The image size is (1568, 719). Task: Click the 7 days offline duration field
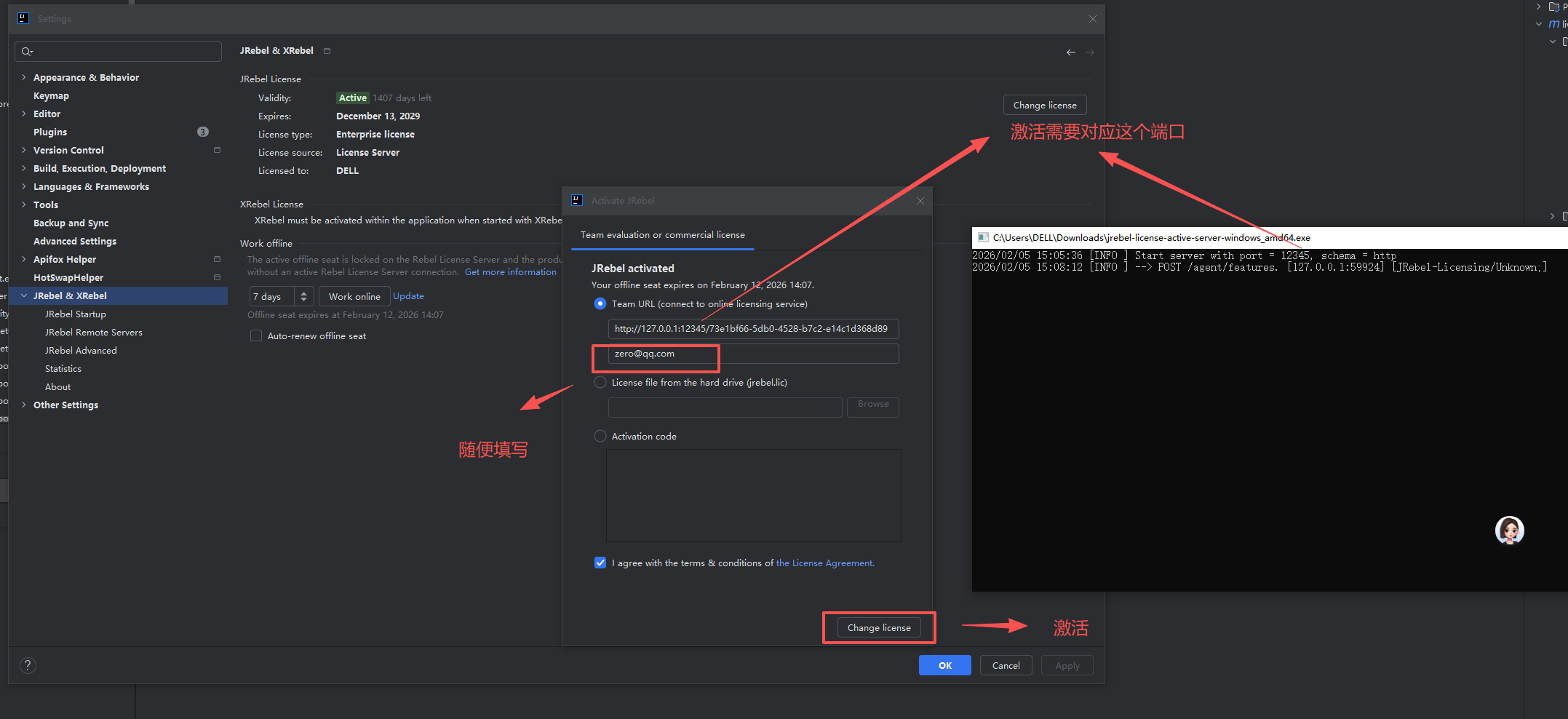tap(272, 296)
